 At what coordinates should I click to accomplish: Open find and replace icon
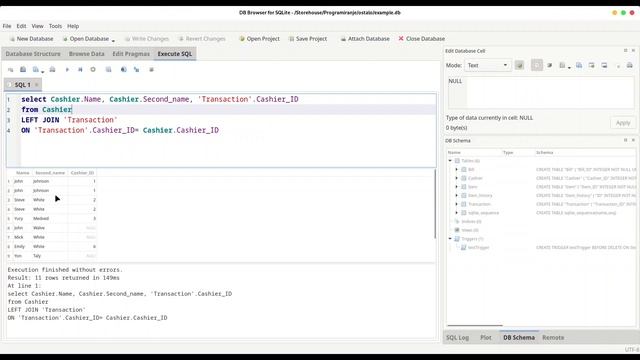coord(137,70)
